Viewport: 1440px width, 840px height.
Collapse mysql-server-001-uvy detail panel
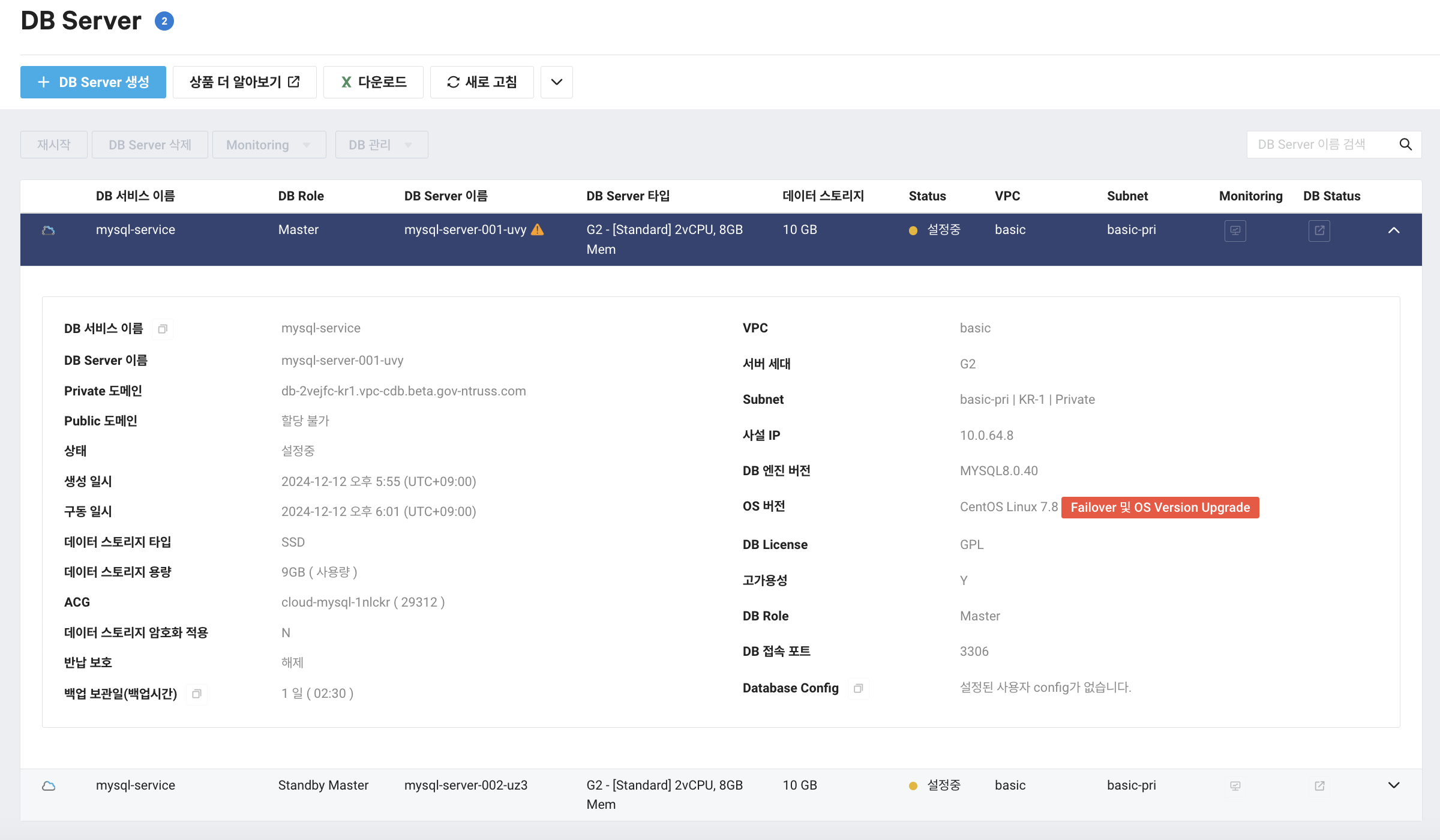tap(1394, 230)
